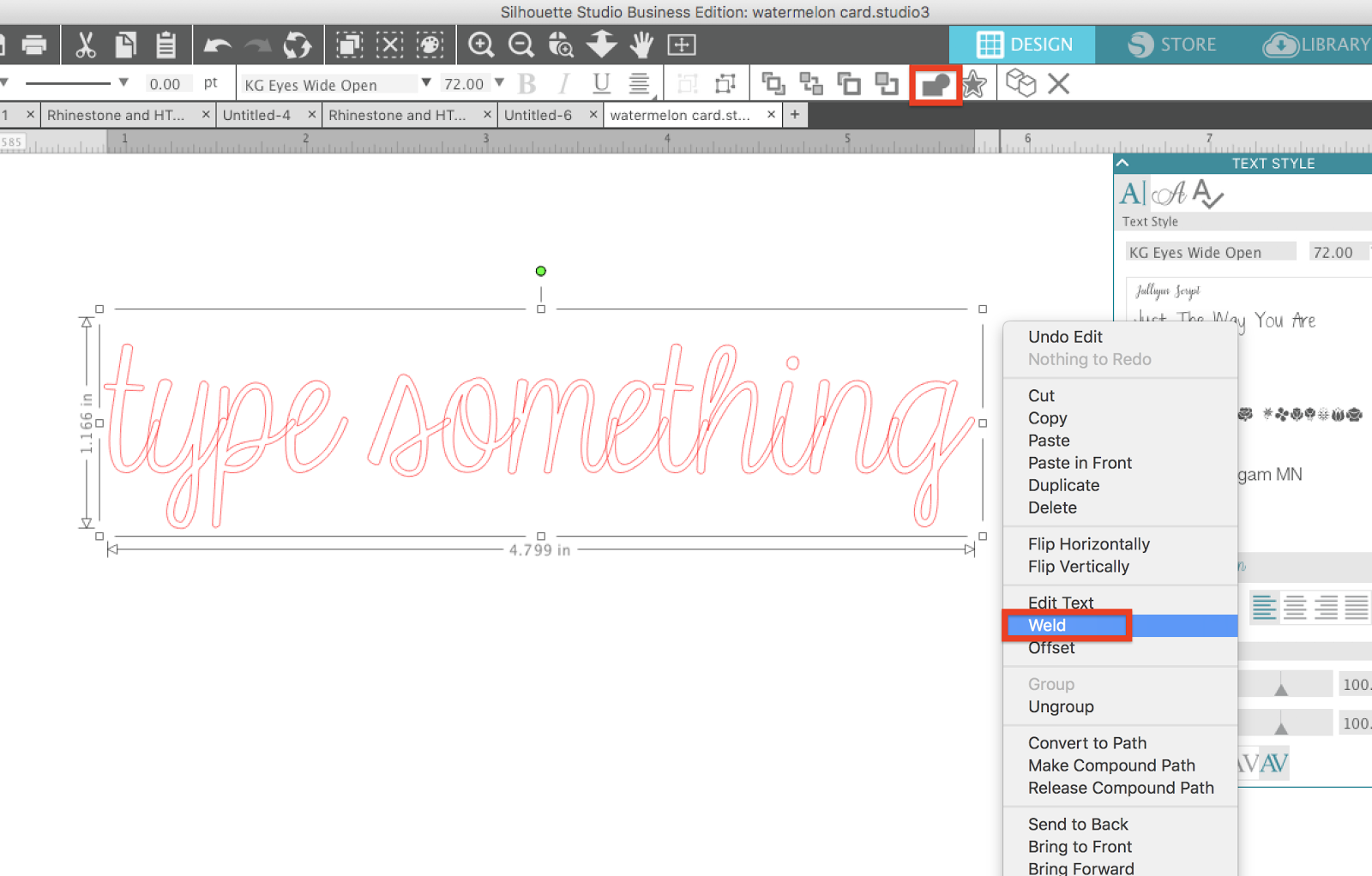Select the Eyedropper fill style icon

point(430,45)
